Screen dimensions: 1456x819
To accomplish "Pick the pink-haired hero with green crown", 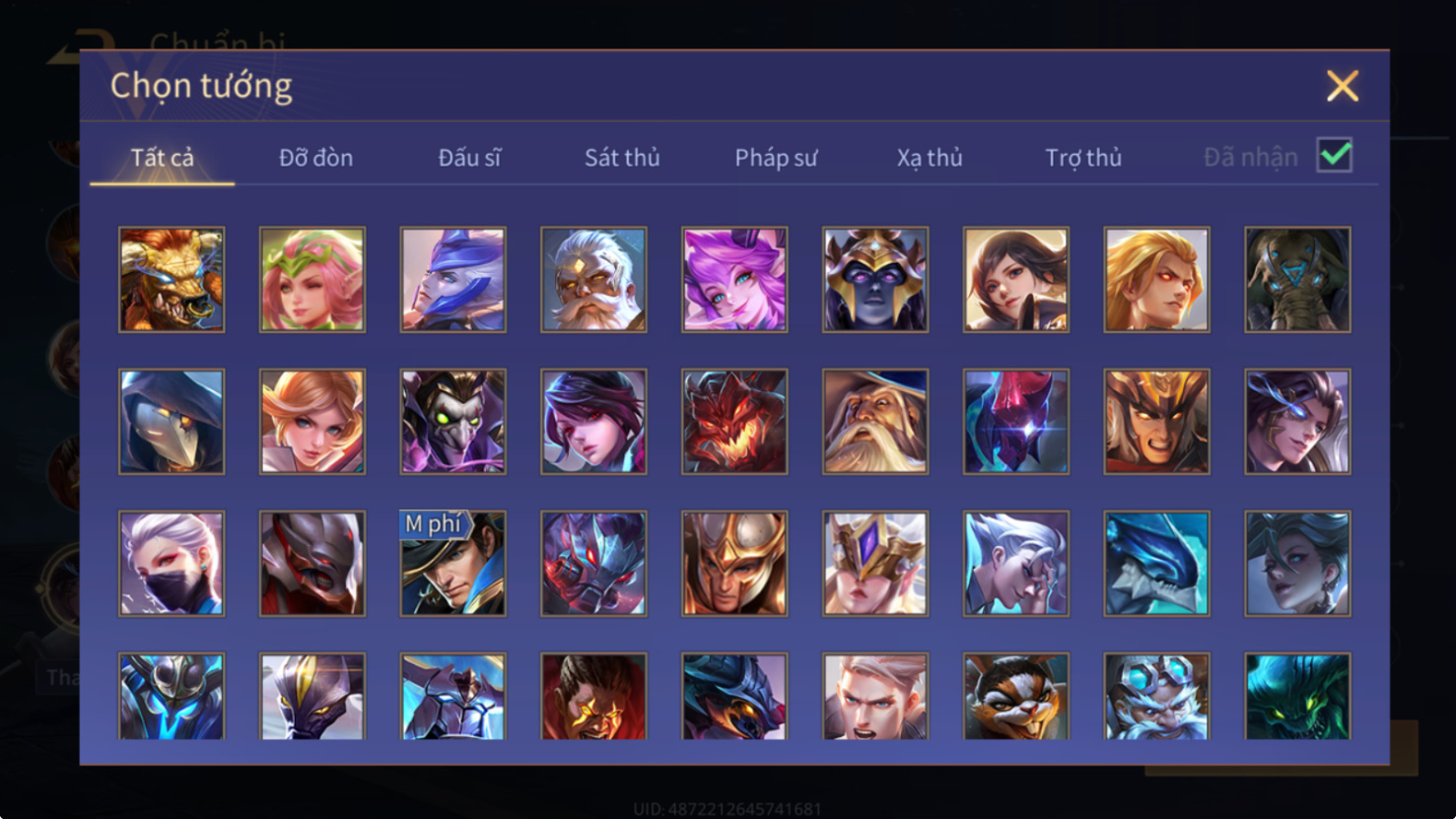I will click(312, 280).
